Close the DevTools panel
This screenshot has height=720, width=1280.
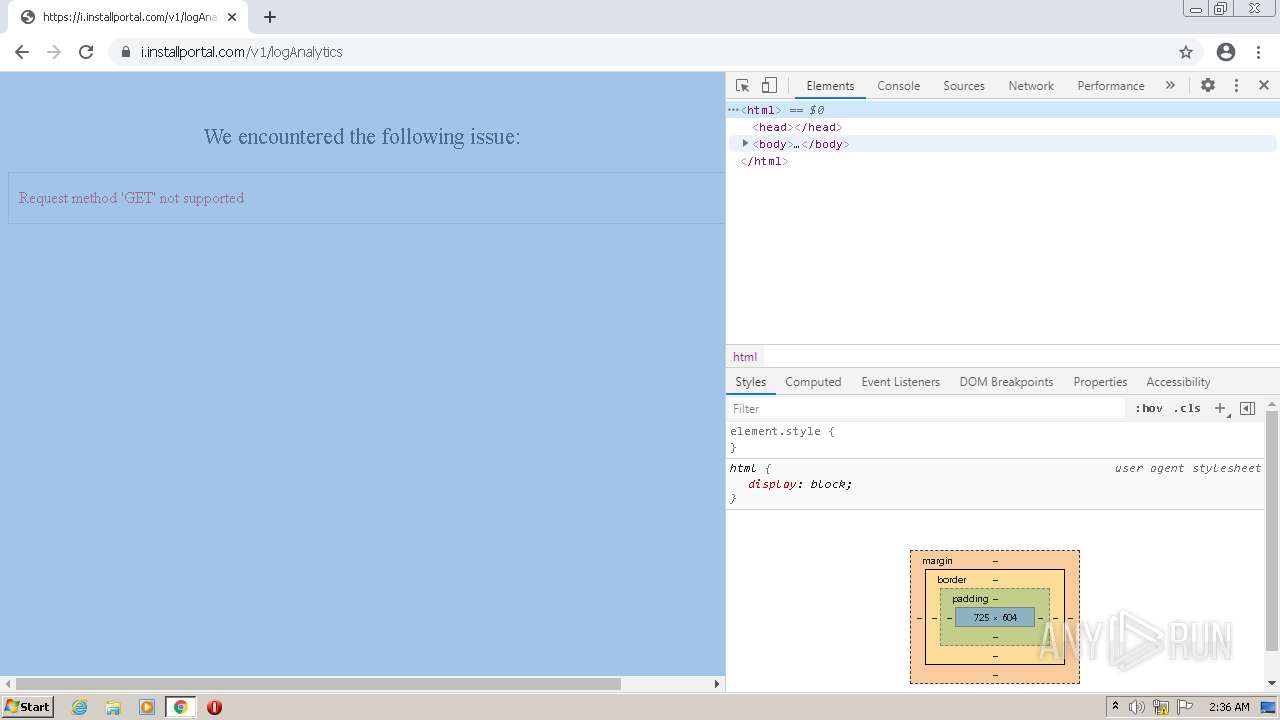pyautogui.click(x=1264, y=86)
